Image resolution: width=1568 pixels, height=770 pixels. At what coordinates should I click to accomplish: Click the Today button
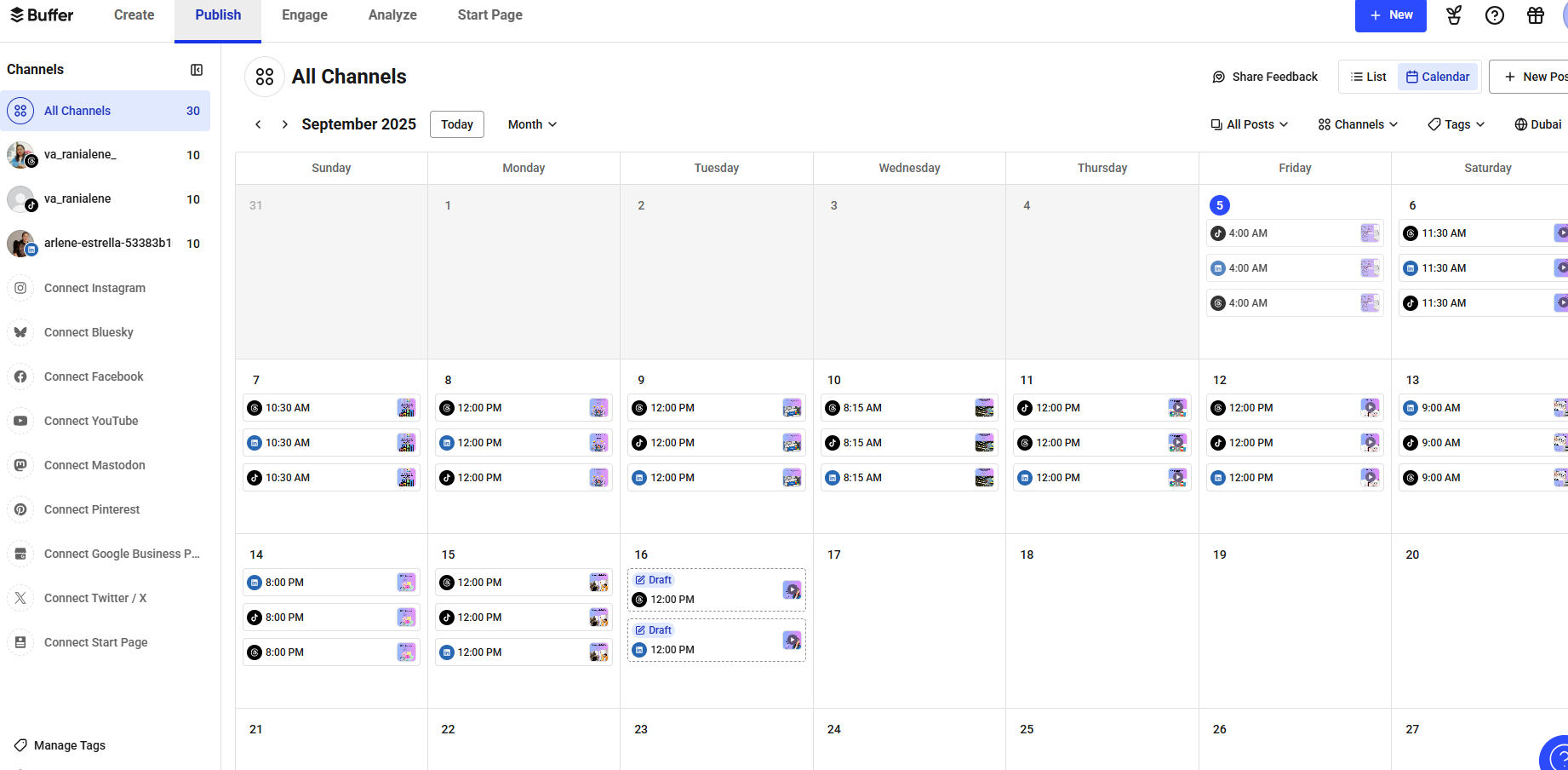coord(457,124)
